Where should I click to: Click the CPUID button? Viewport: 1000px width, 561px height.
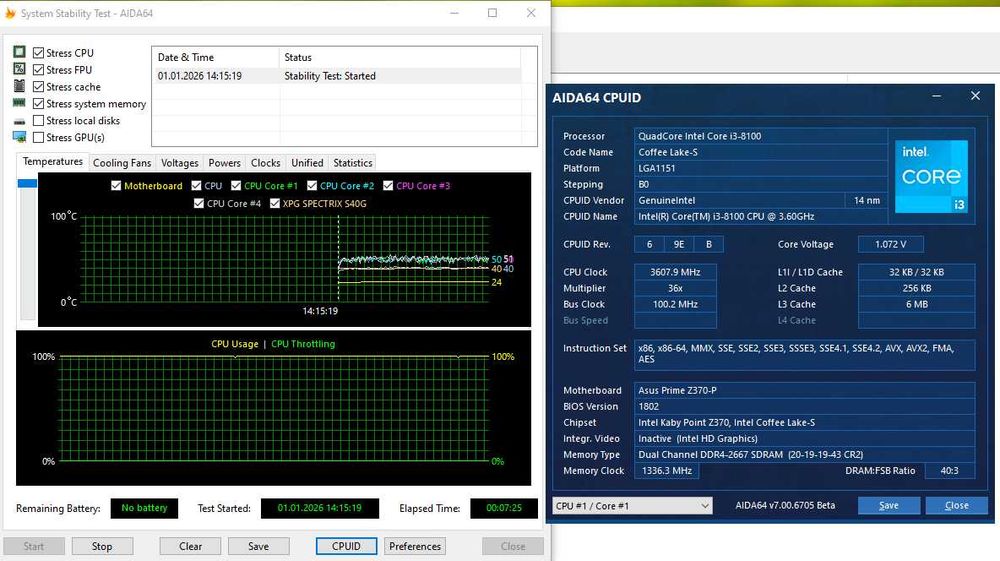[x=346, y=546]
